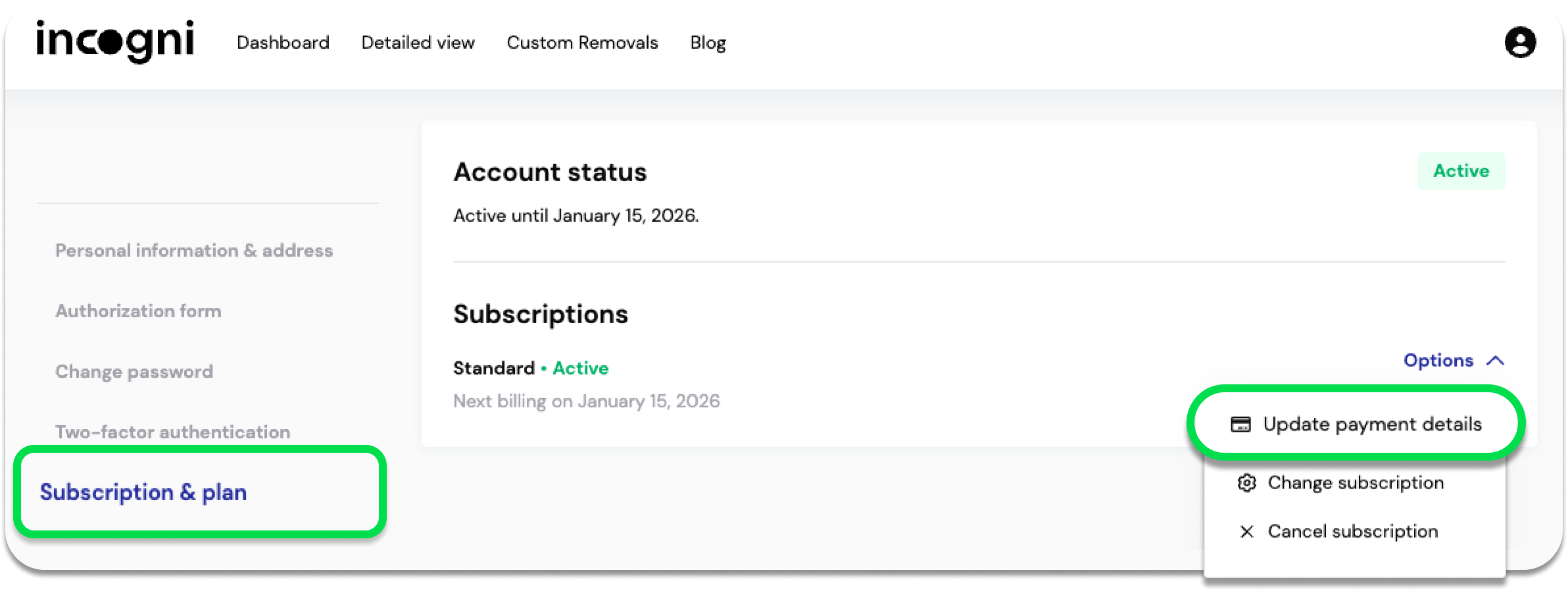Screen dimensions: 1568x591
Task: Select Change subscription from menu
Action: [x=1356, y=483]
